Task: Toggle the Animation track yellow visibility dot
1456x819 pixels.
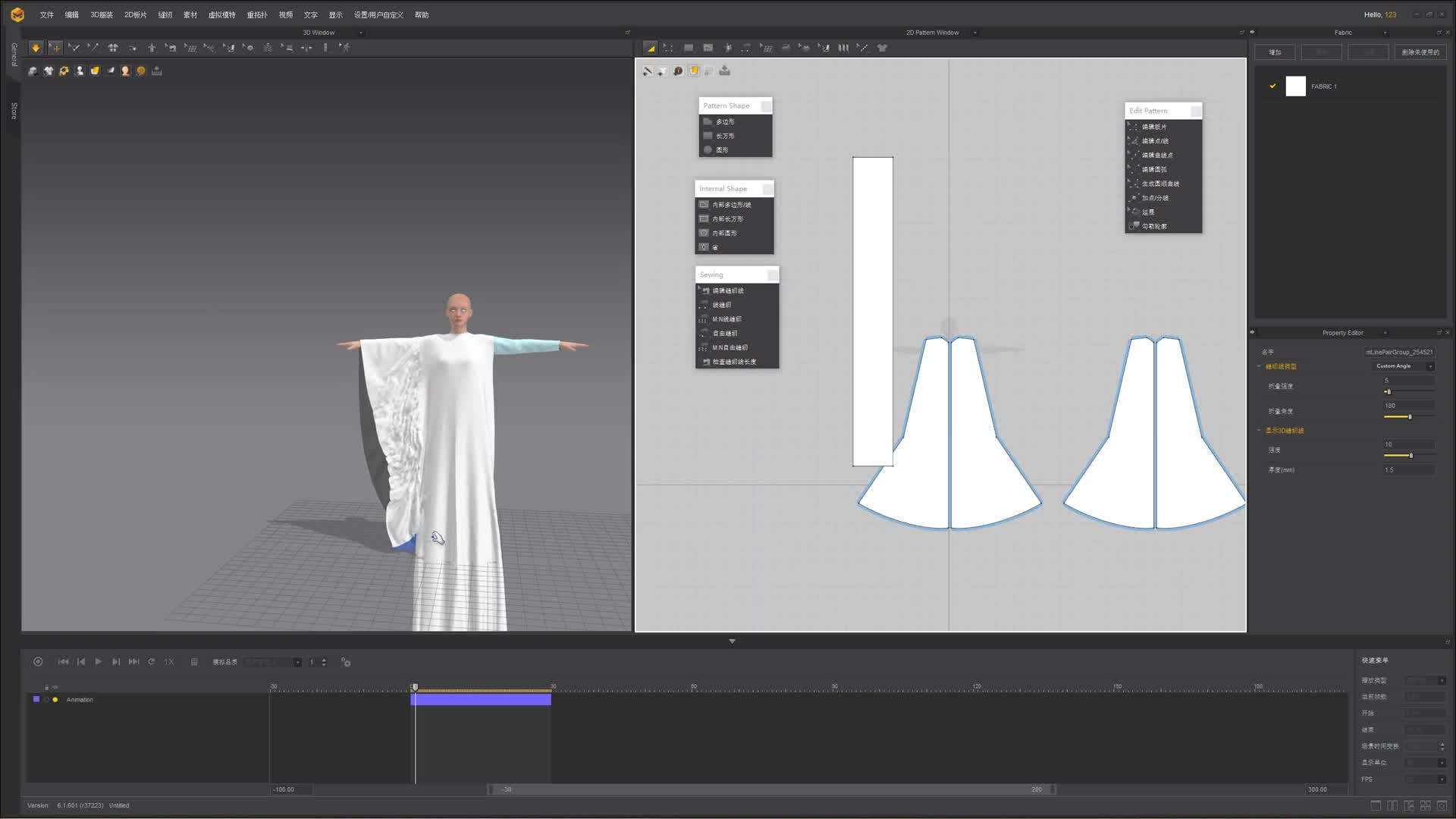Action: 55,699
